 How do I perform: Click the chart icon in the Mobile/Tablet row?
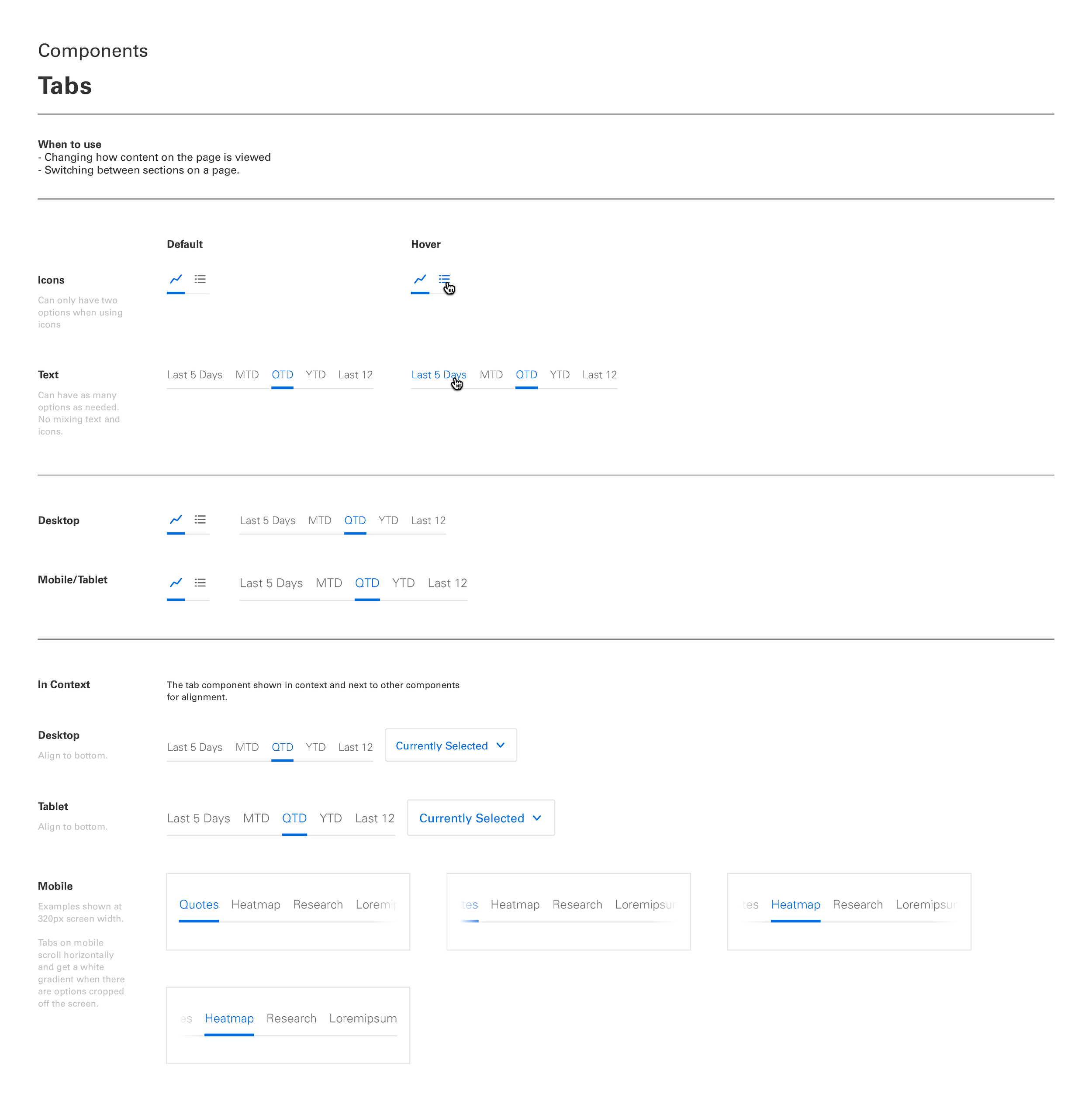coord(176,583)
